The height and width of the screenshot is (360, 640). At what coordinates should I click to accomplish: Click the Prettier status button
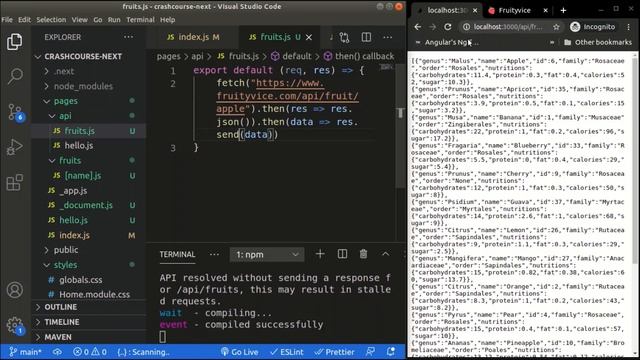coord(335,352)
